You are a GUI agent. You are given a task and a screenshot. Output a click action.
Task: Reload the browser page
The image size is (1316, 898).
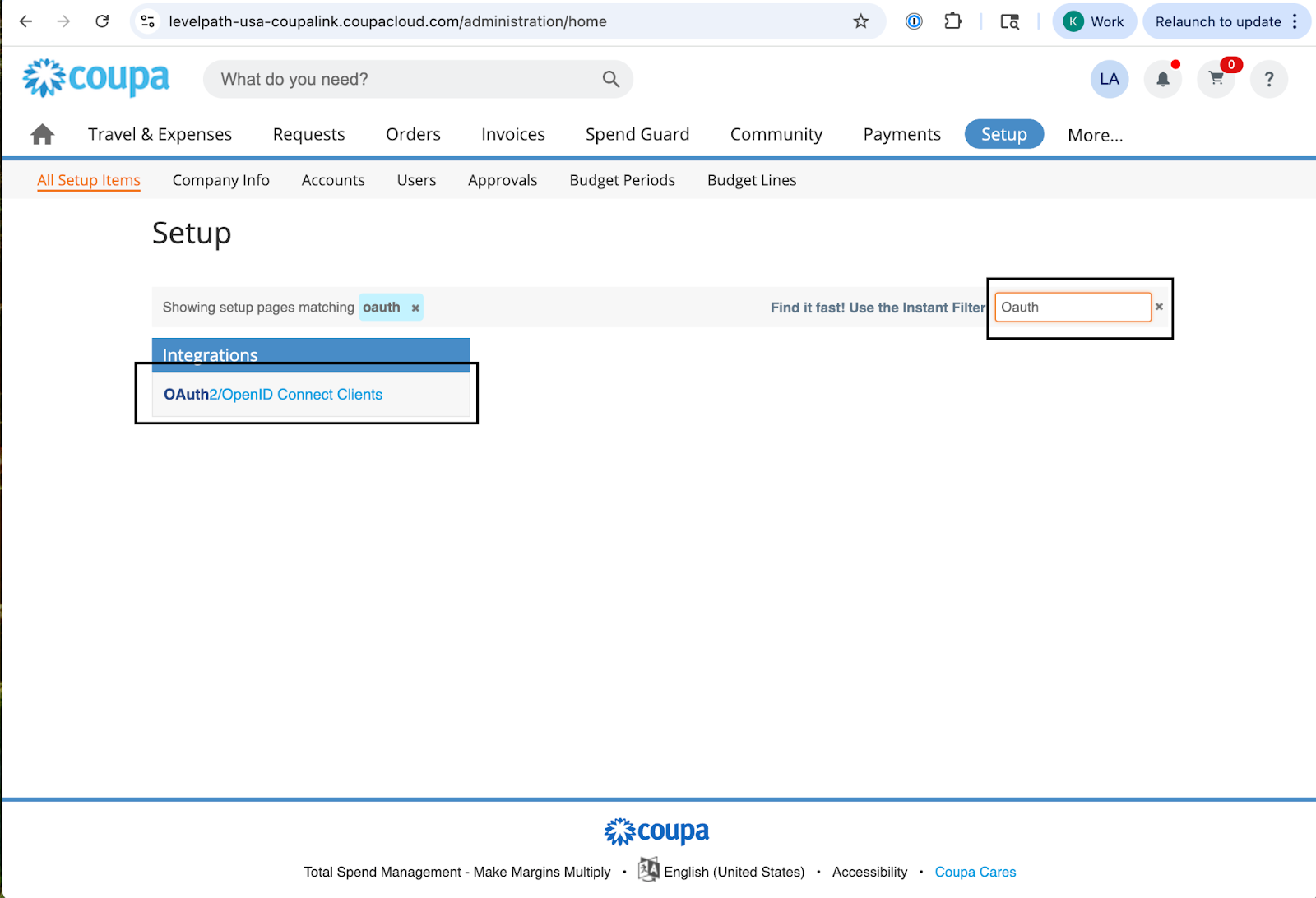(x=102, y=21)
